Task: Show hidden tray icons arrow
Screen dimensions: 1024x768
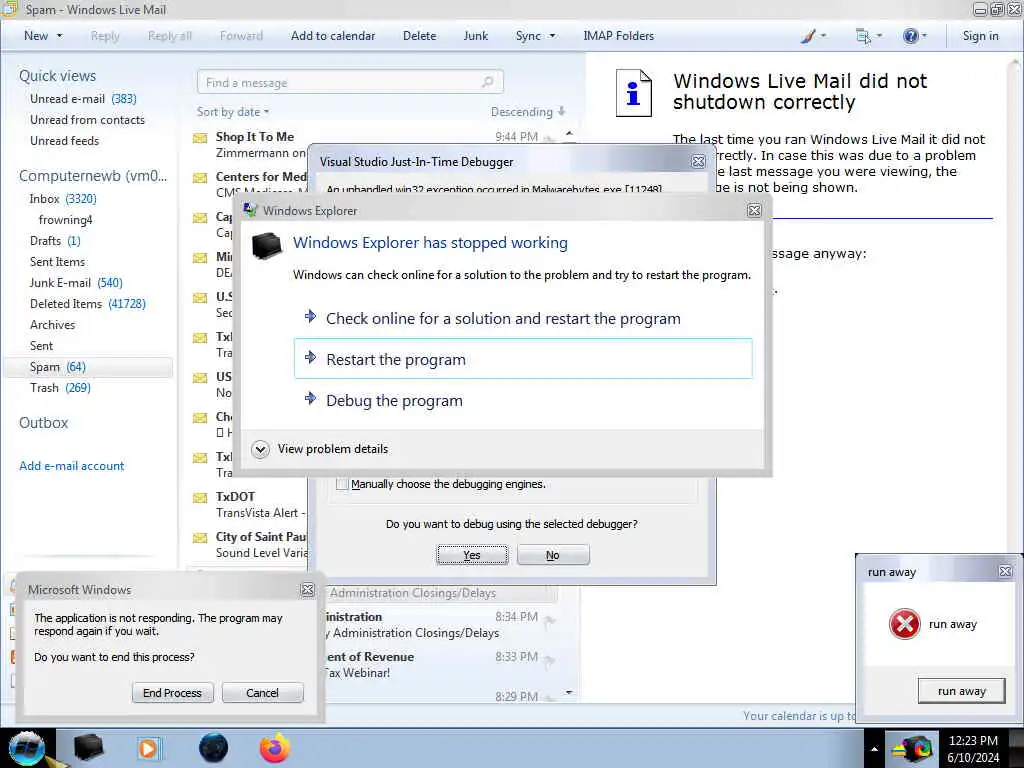Action: pyautogui.click(x=874, y=749)
